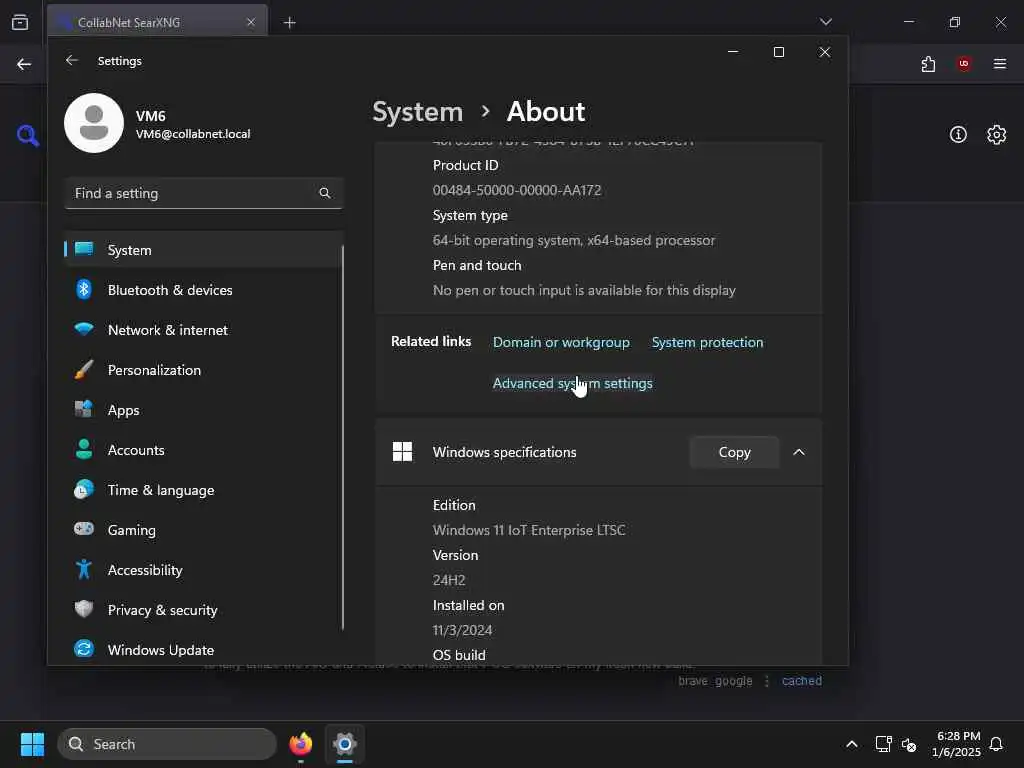Click search magnifier in Find a setting
The width and height of the screenshot is (1024, 768).
(x=325, y=193)
